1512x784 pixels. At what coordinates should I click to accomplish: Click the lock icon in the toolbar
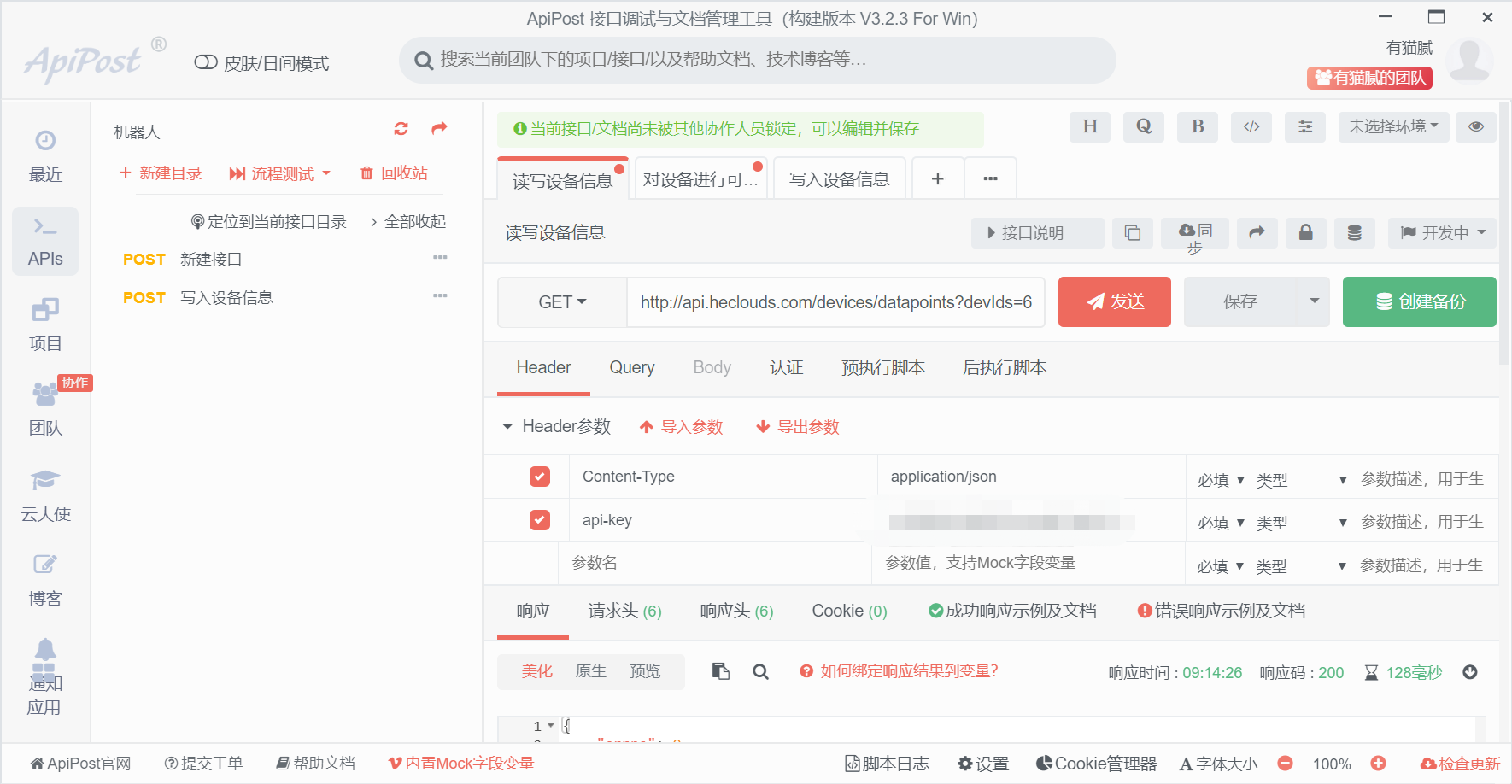point(1305,232)
